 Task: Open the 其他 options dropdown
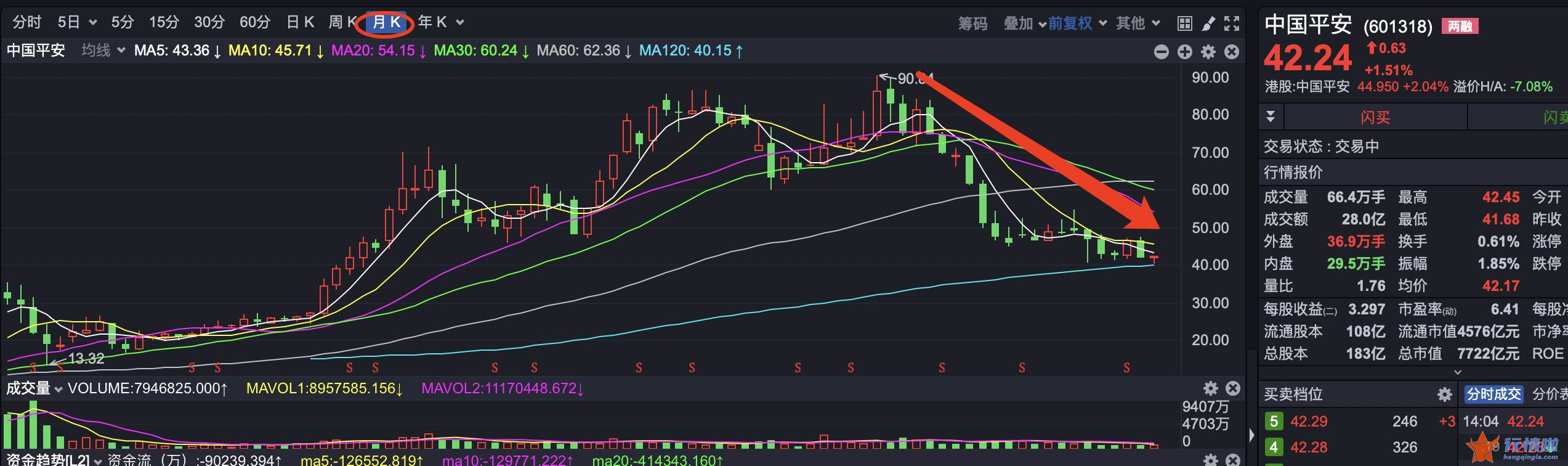[1138, 23]
